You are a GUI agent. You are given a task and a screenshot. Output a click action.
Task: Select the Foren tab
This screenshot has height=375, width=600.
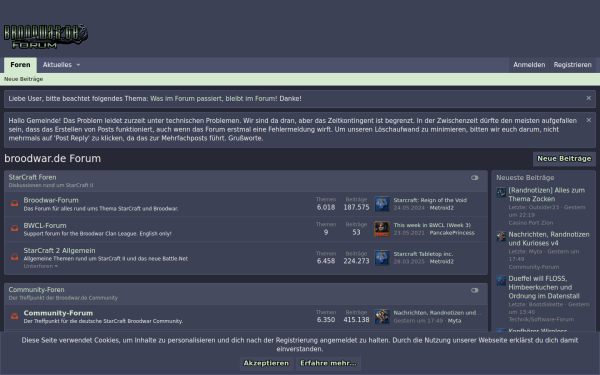20,65
